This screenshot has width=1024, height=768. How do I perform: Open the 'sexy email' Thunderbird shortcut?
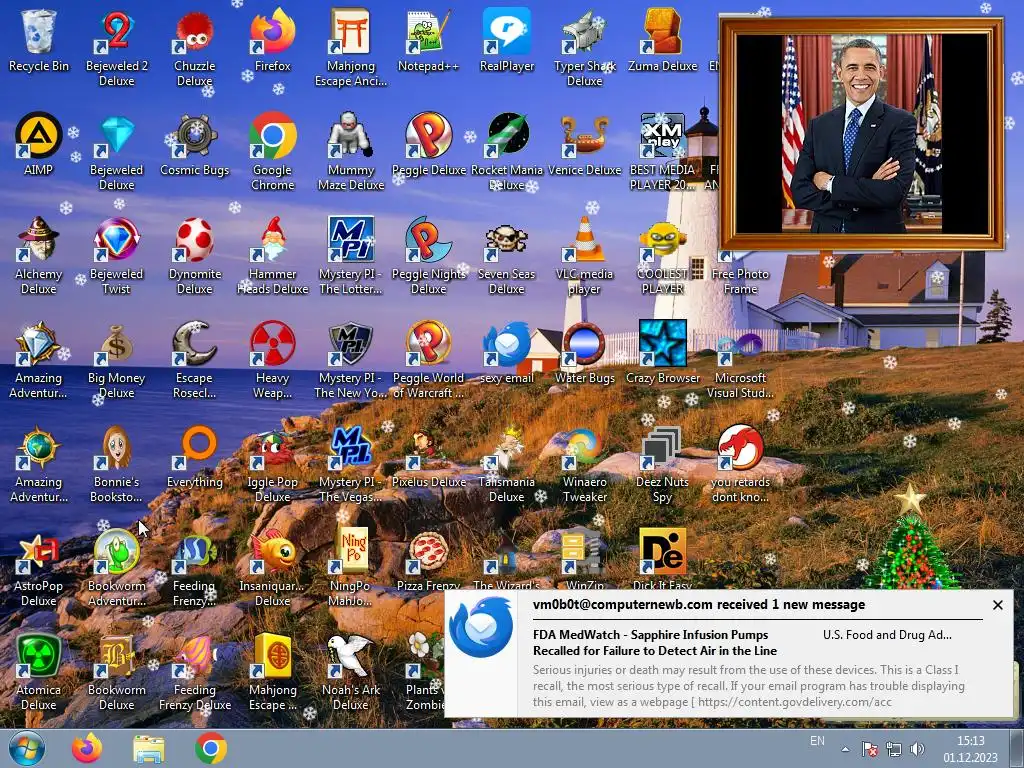pyautogui.click(x=507, y=352)
